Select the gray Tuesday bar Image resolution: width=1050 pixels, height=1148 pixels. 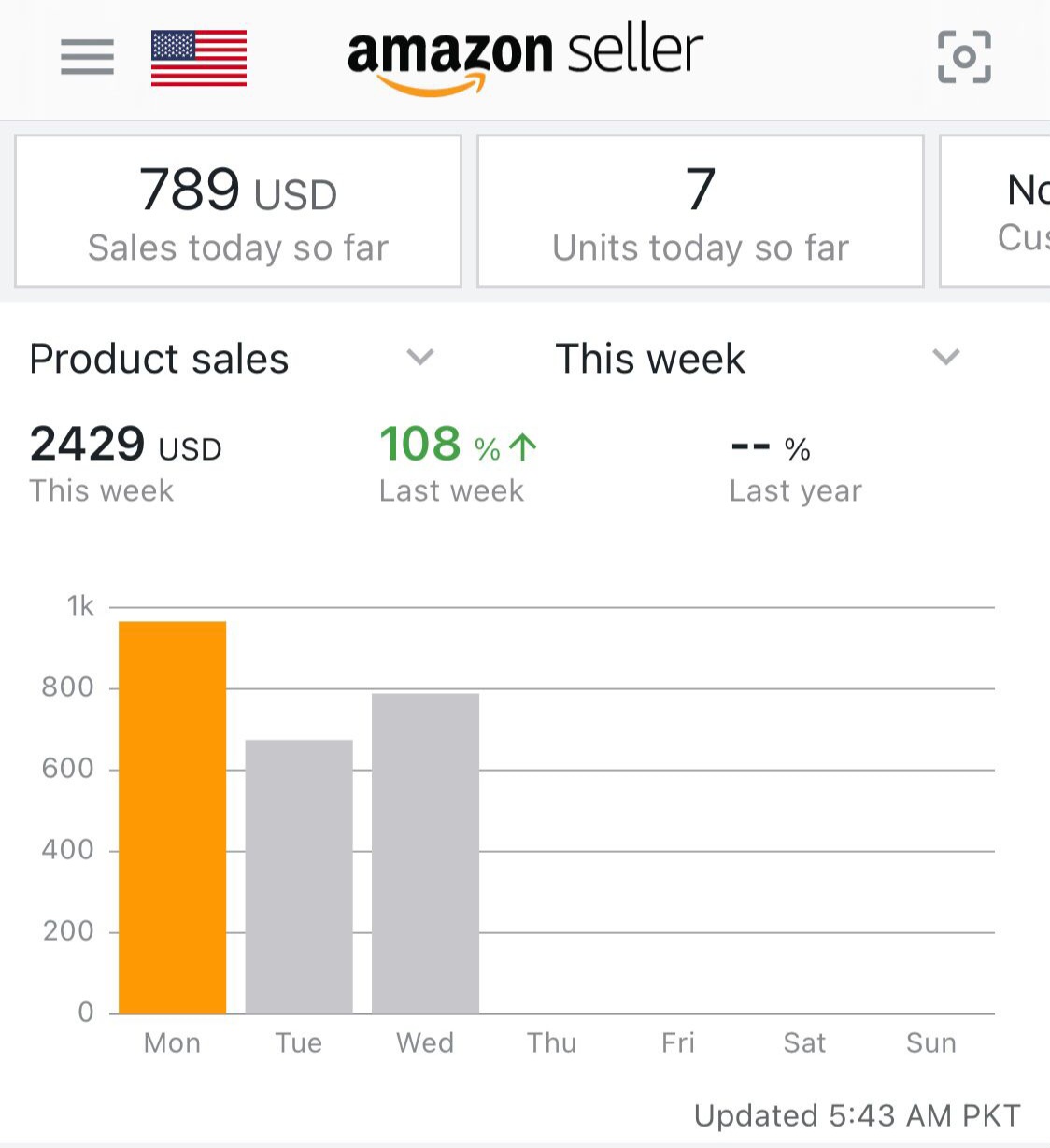click(x=299, y=876)
